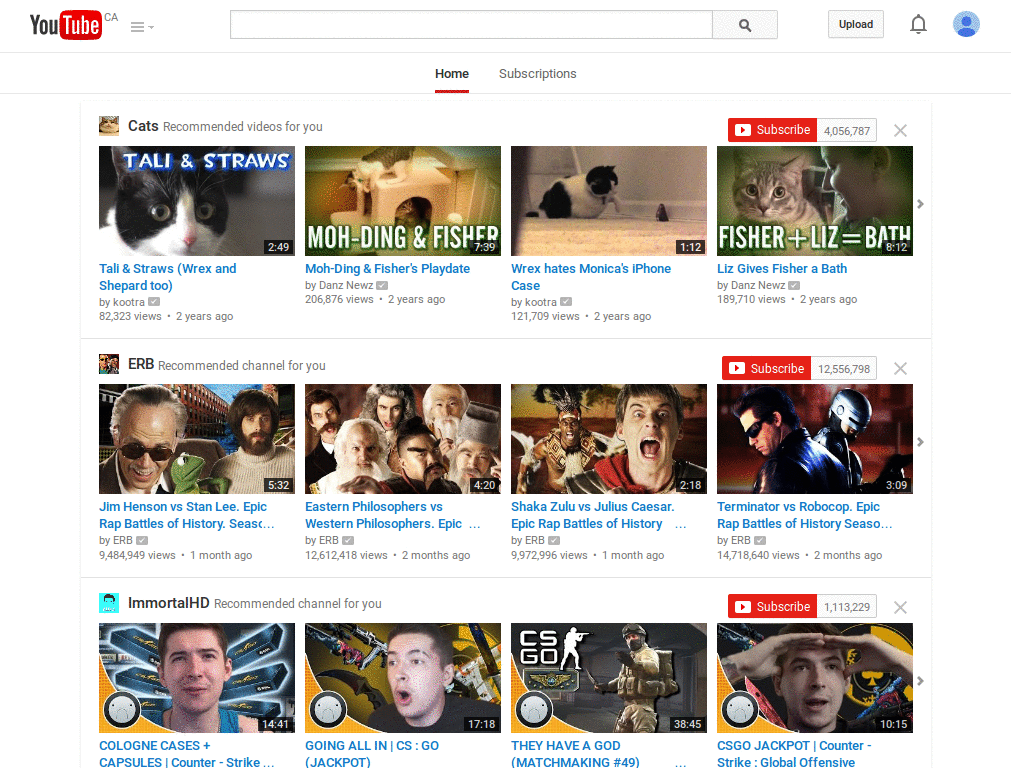
Task: Open THEY HAVE A GOD thumbnail
Action: pyautogui.click(x=609, y=678)
